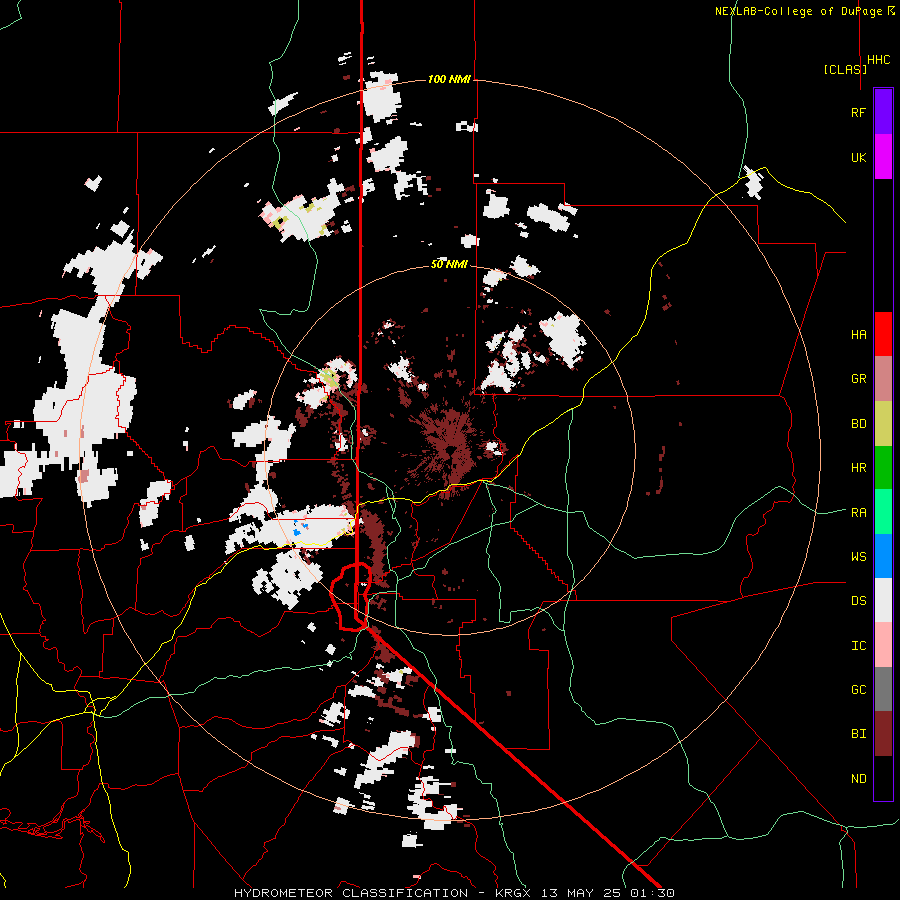Click the WS legend label
Image resolution: width=900 pixels, height=900 pixels.
click(858, 557)
